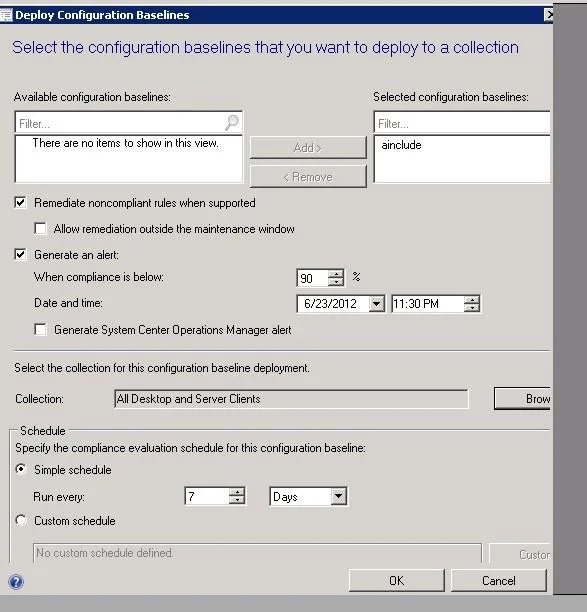Click the blue help question mark icon
Screen dimensions: 587x612
tap(16, 582)
